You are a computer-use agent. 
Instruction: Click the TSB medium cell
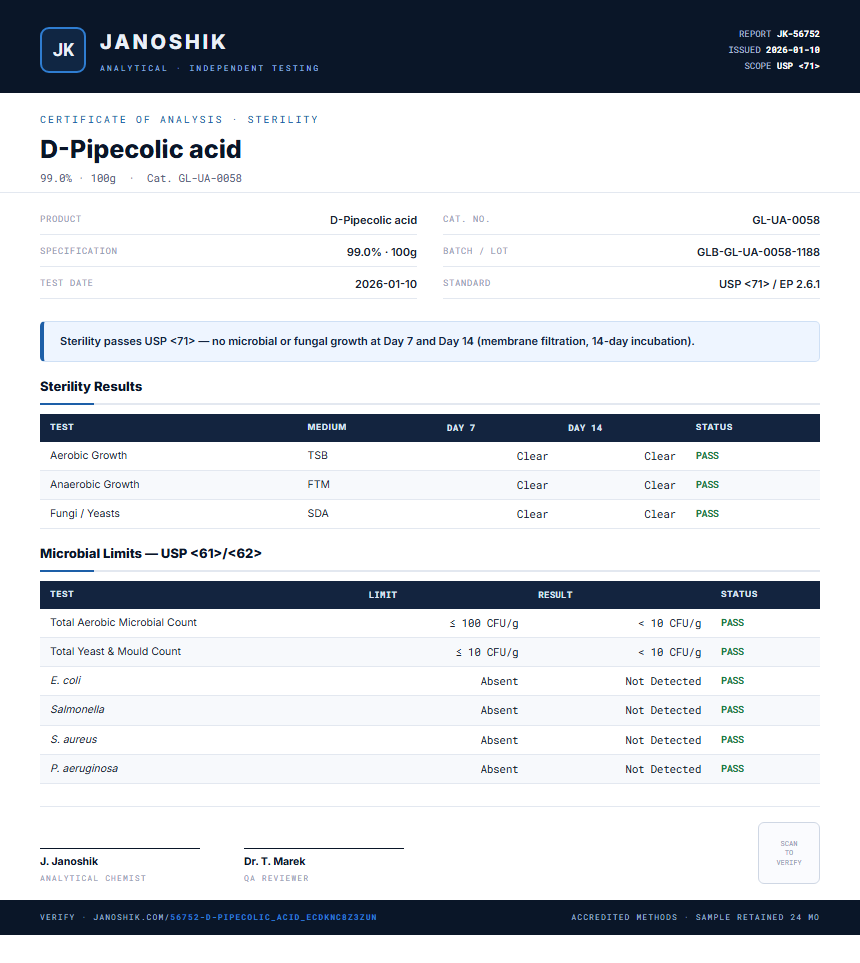[318, 455]
